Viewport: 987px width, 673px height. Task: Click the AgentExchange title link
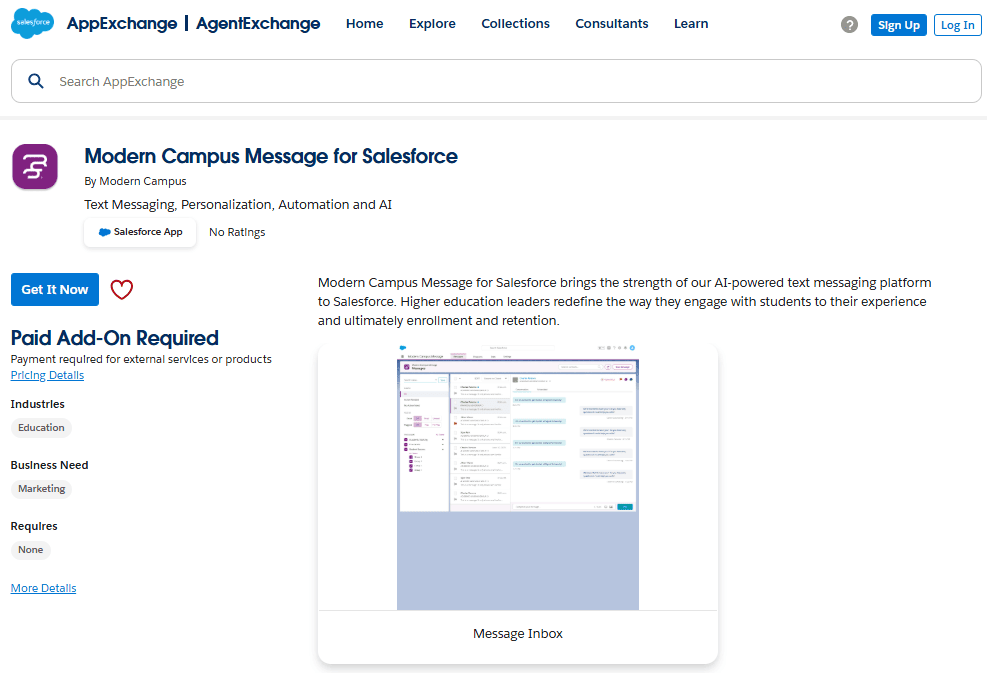pos(258,24)
